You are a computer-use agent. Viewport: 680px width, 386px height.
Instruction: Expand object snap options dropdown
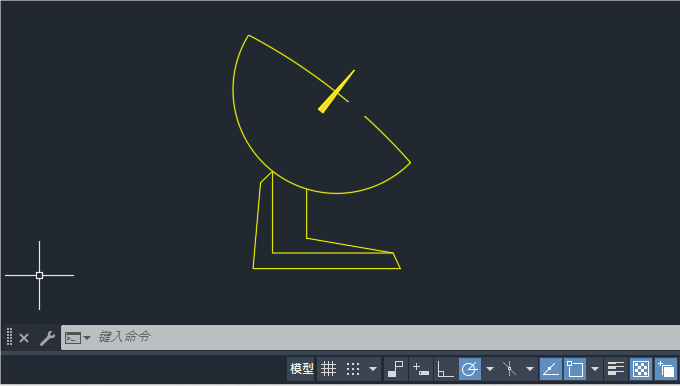click(595, 369)
